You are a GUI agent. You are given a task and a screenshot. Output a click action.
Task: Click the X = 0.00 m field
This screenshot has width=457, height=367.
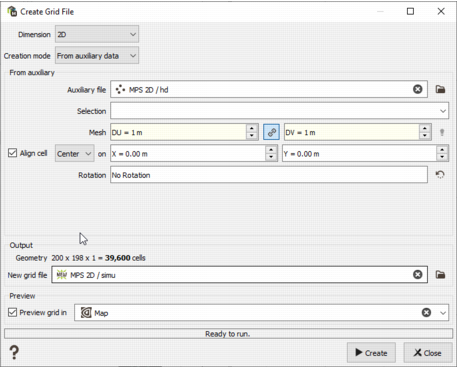tap(188, 154)
